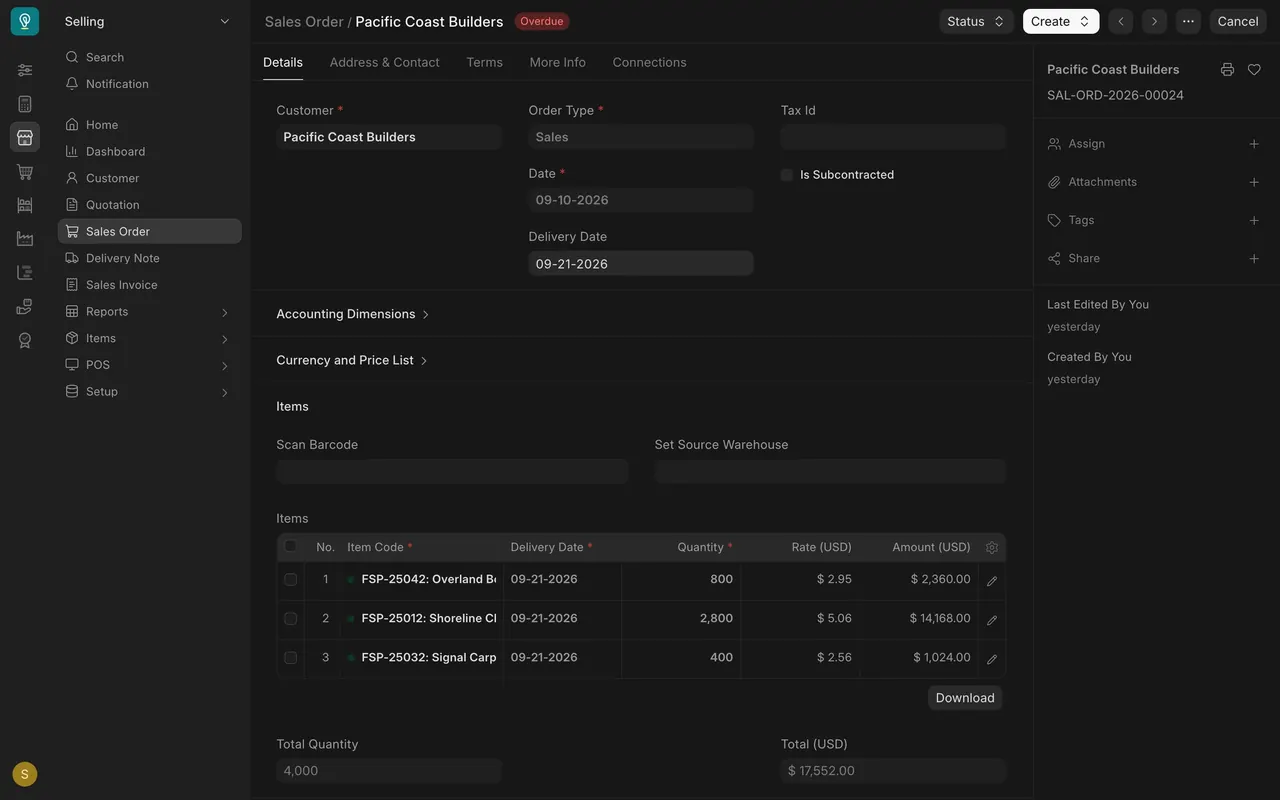Open the Status dropdown
This screenshot has width=1280, height=800.
pyautogui.click(x=976, y=21)
